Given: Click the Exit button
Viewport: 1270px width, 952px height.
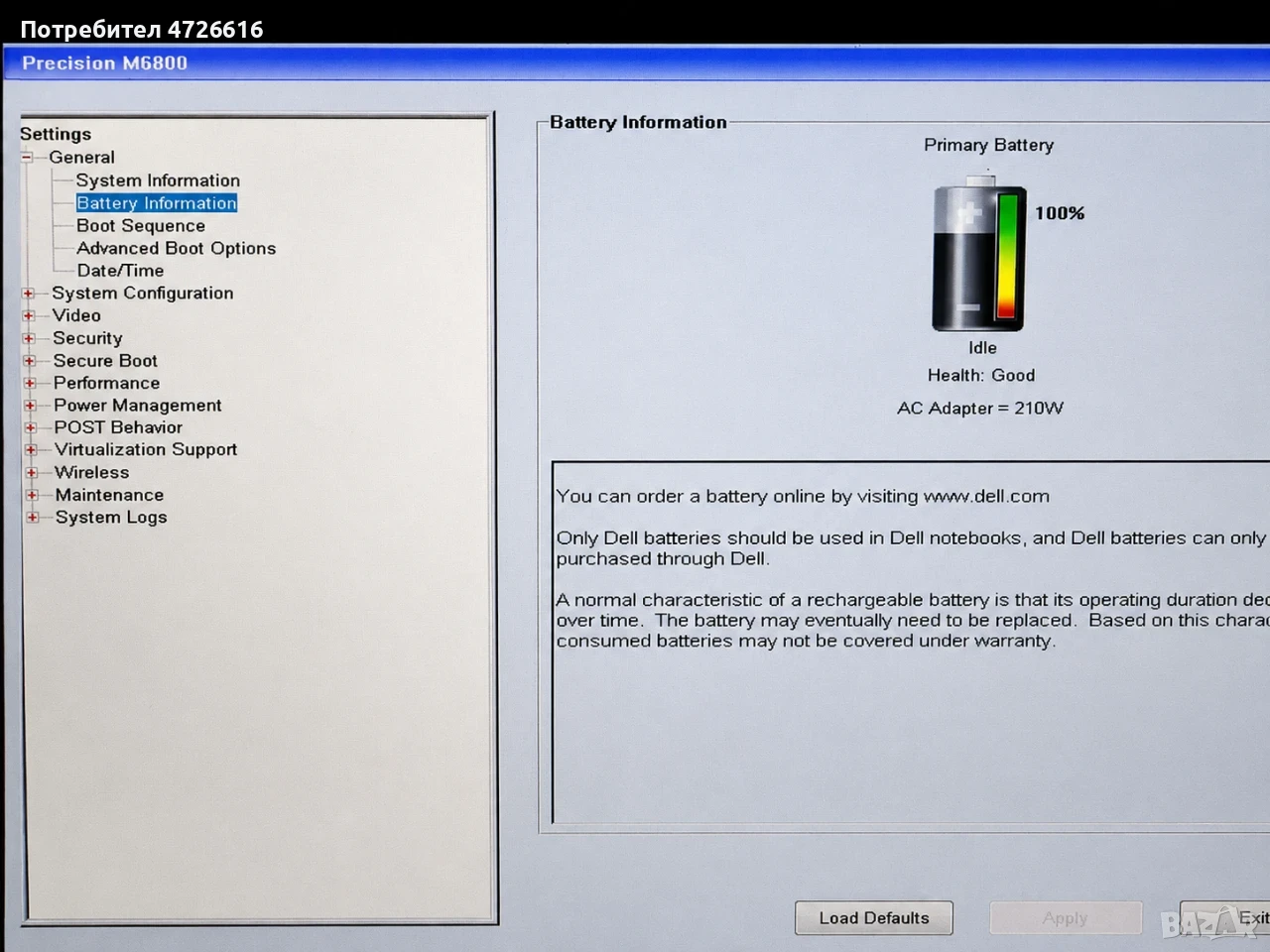Looking at the screenshot, I should 1225,918.
